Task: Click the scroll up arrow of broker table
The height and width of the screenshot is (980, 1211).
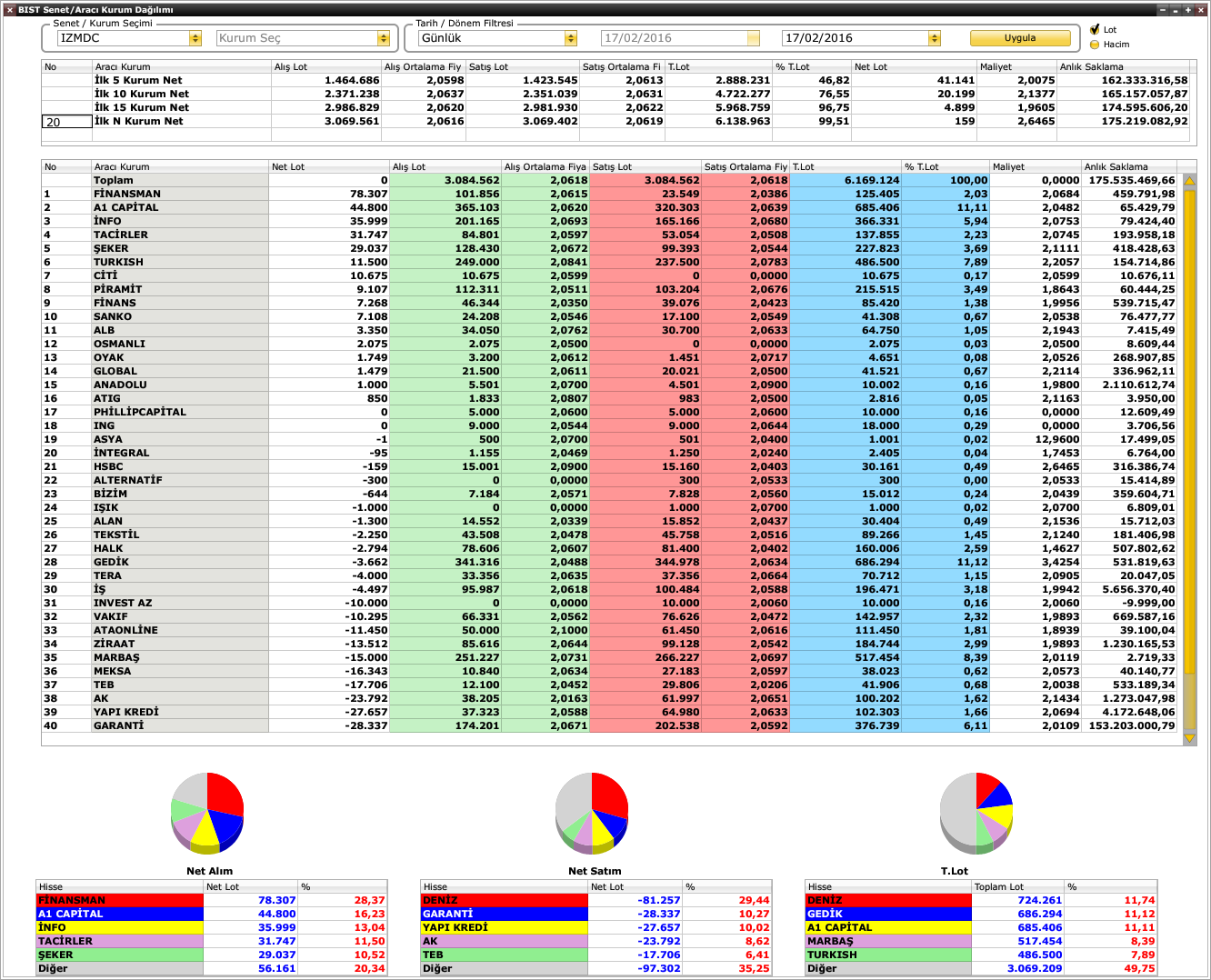Action: [x=1189, y=180]
